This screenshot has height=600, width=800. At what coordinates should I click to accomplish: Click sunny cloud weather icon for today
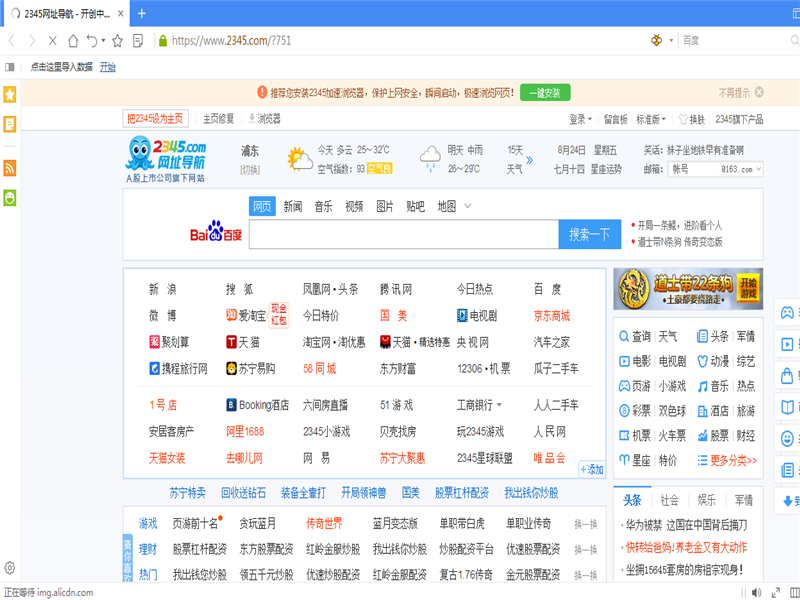[299, 159]
